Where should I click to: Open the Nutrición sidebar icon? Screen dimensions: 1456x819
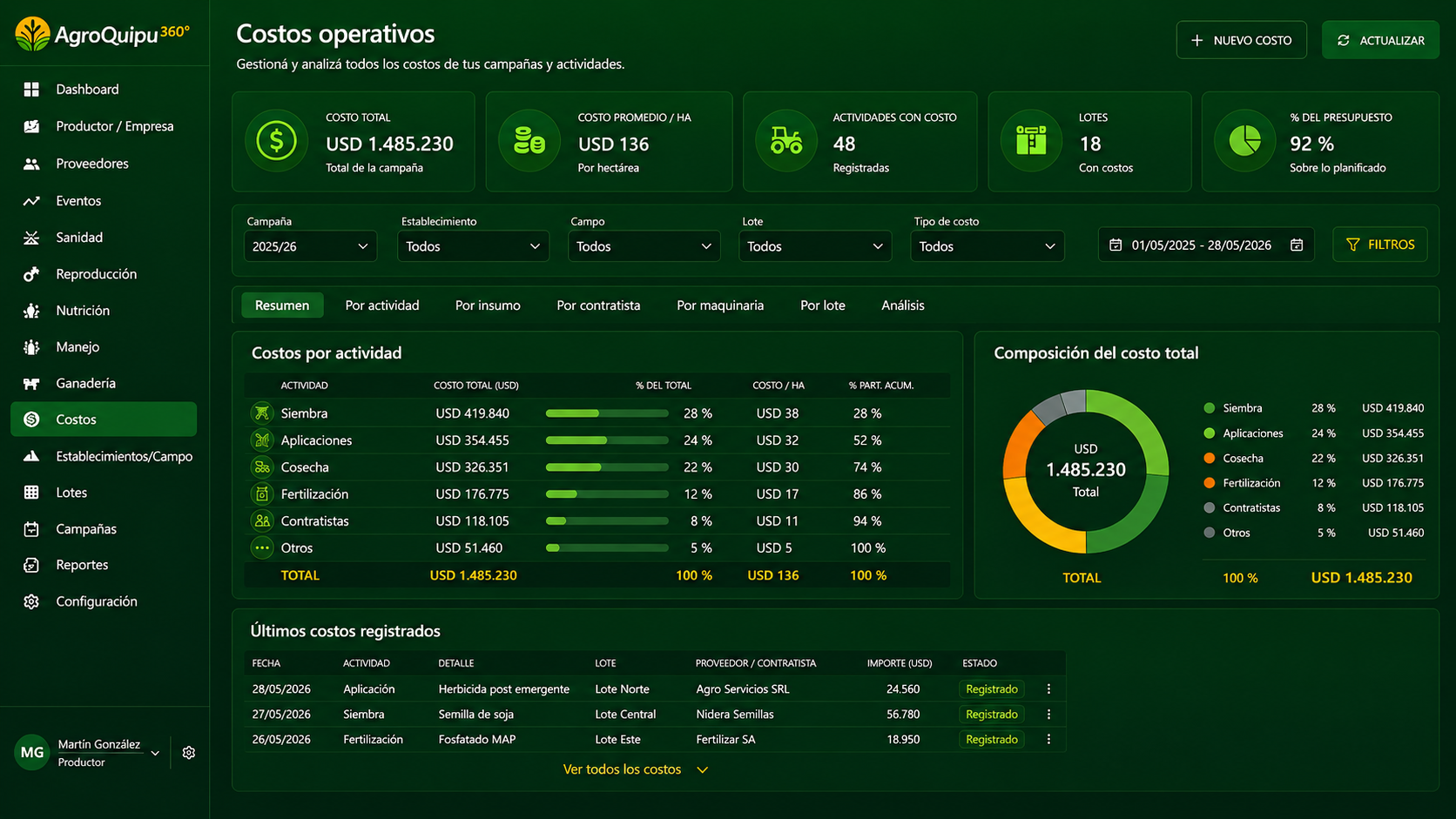click(31, 311)
